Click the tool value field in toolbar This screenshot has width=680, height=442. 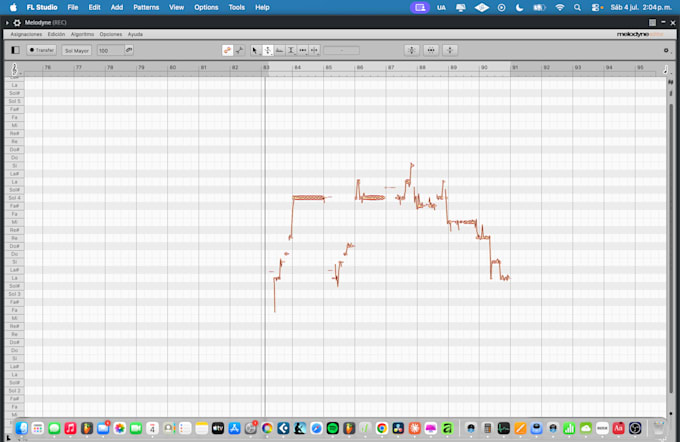(x=341, y=50)
